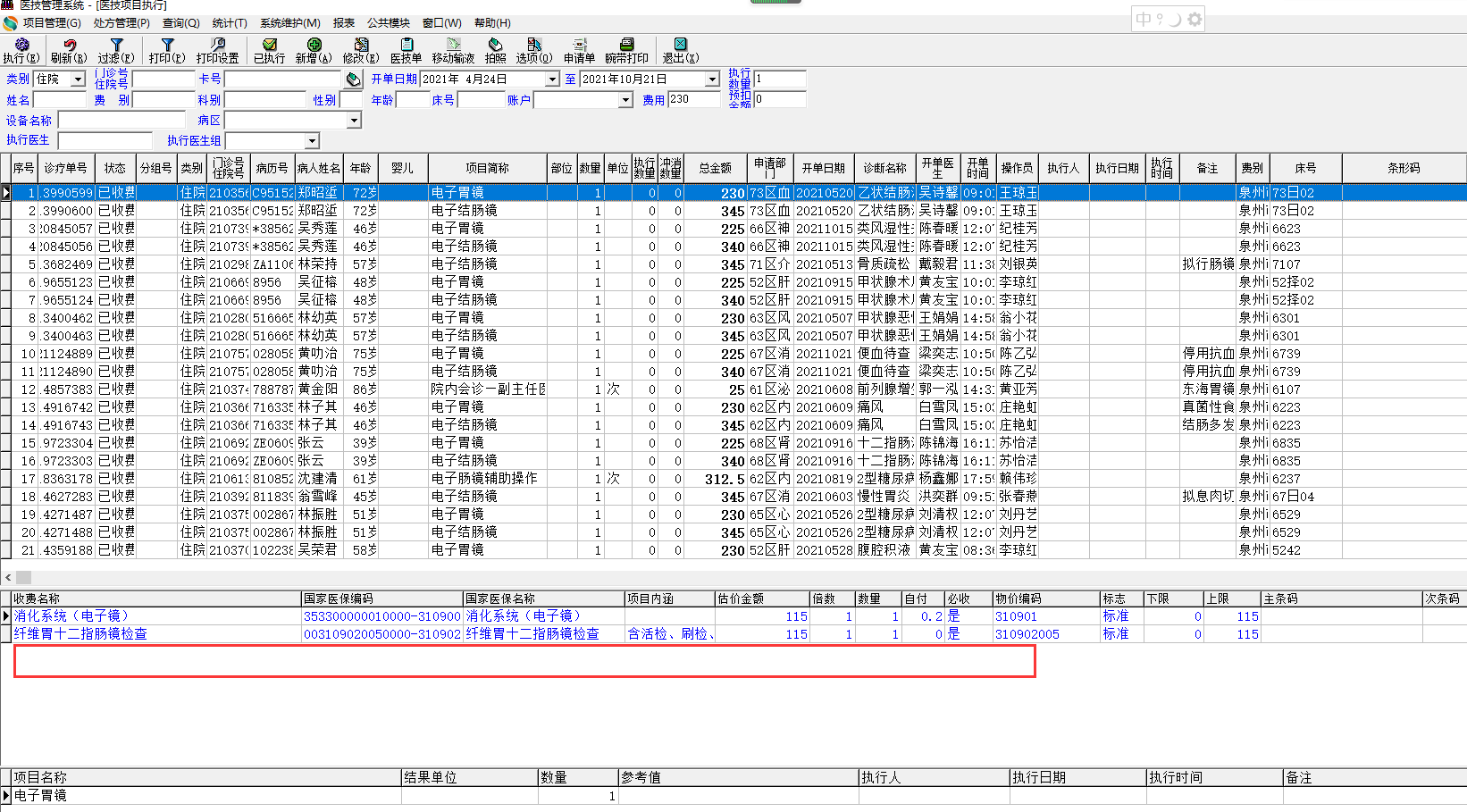Exit via the 退出(X) icon
1467x812 pixels.
click(680, 50)
